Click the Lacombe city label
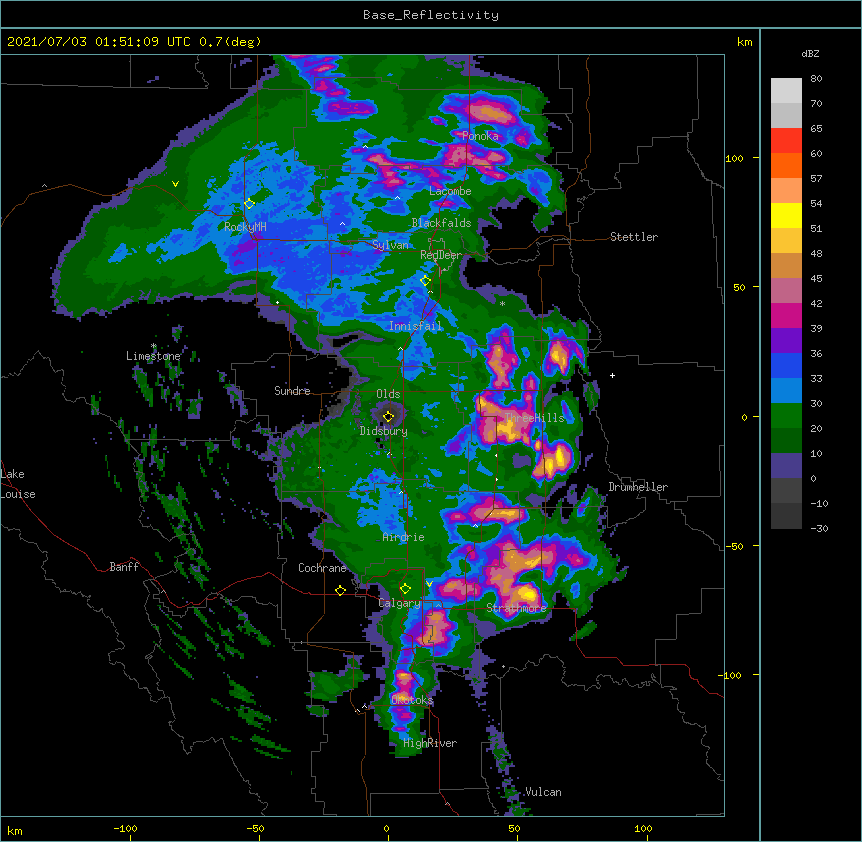 450,191
